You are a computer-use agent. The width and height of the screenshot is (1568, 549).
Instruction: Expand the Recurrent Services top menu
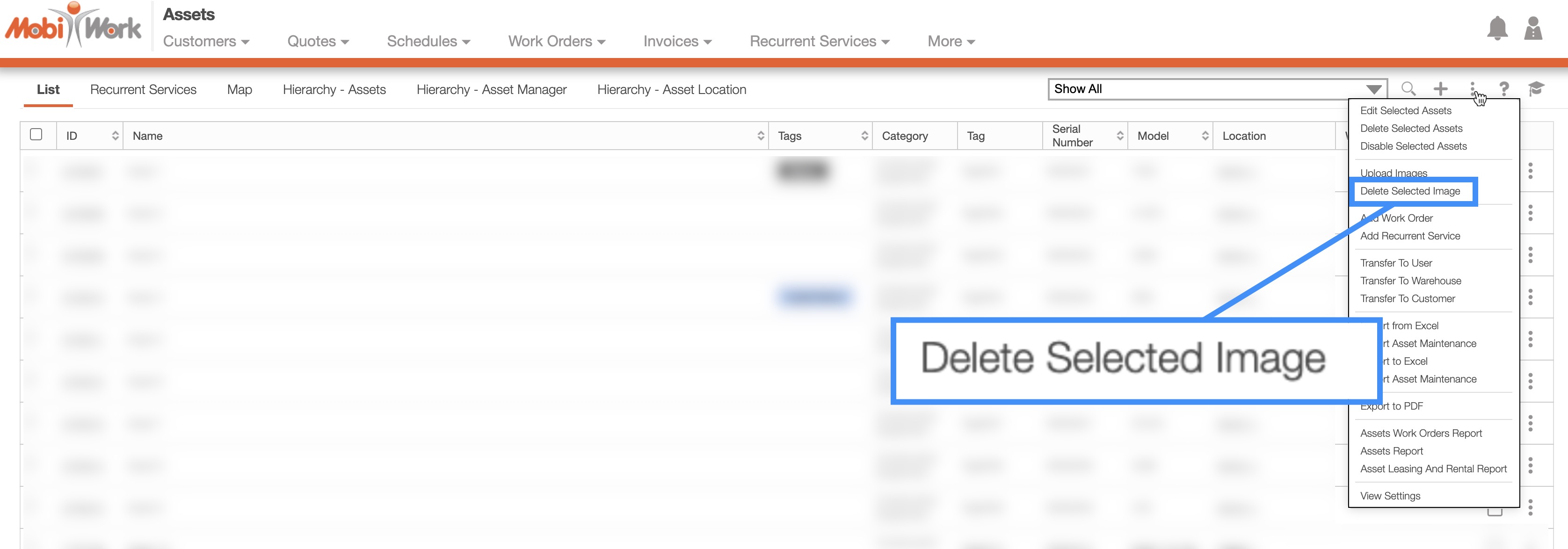coord(819,42)
